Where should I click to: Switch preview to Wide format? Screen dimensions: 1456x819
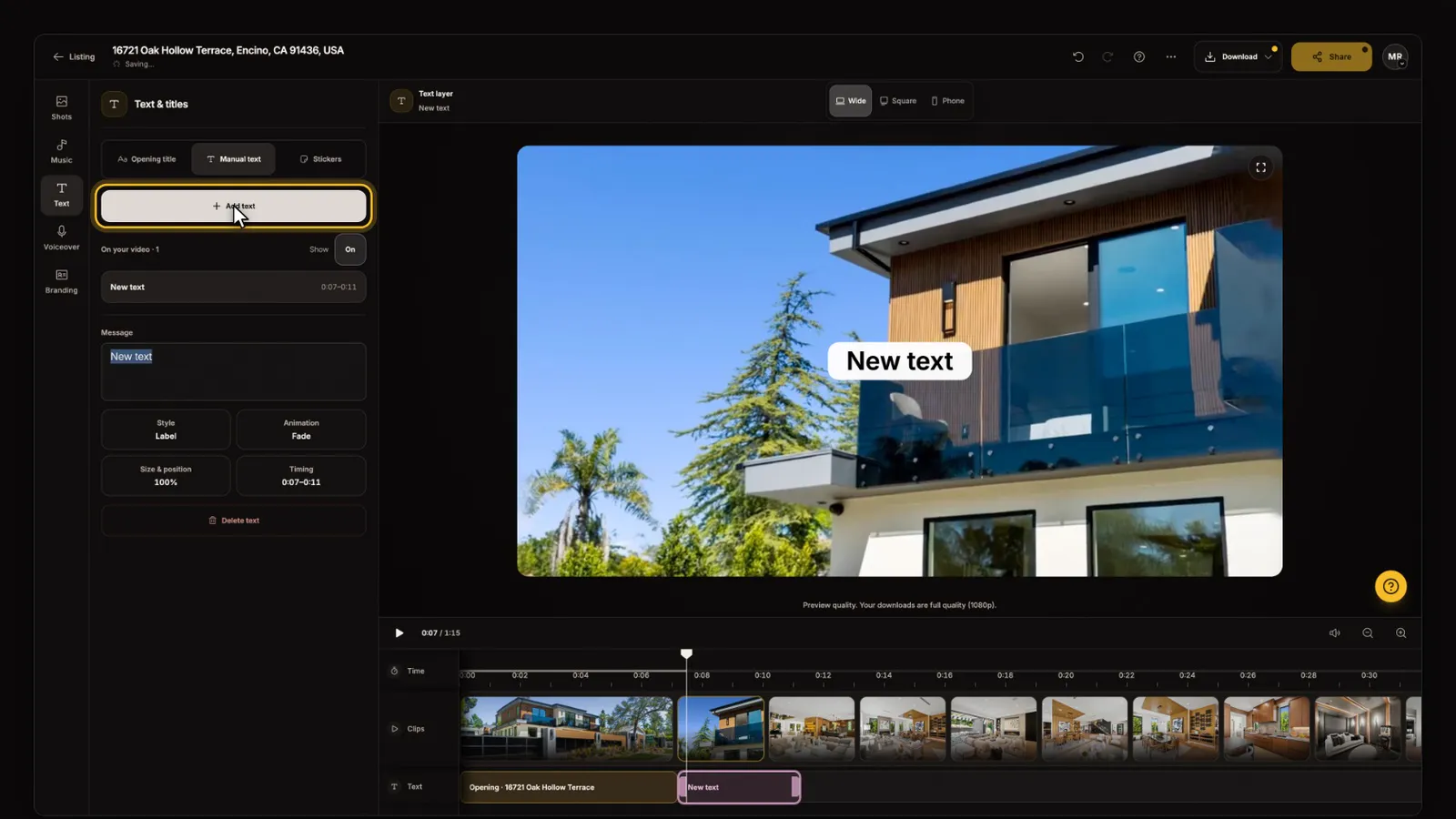[850, 101]
